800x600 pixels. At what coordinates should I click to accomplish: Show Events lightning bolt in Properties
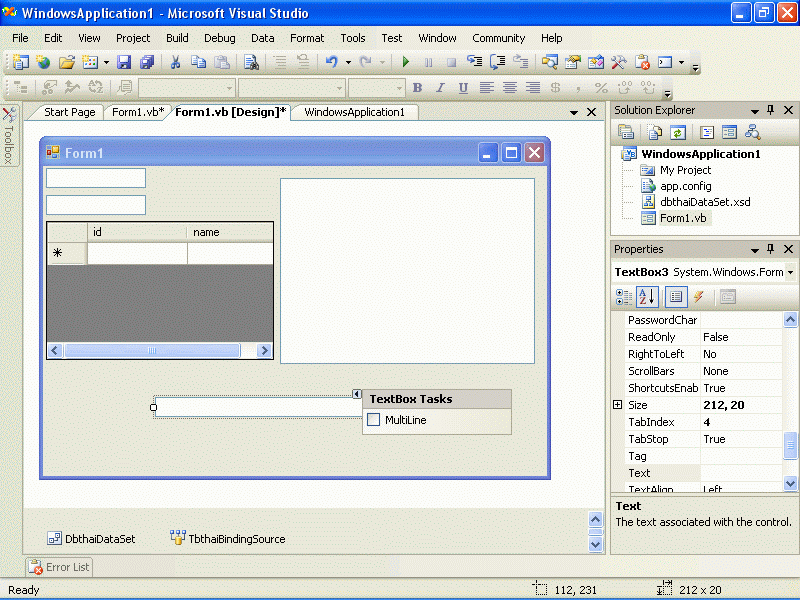click(x=699, y=297)
